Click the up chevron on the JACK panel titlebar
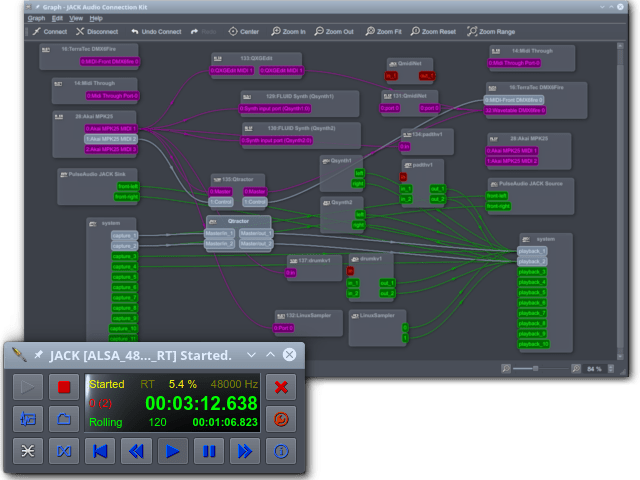This screenshot has width=640, height=480. click(270, 355)
